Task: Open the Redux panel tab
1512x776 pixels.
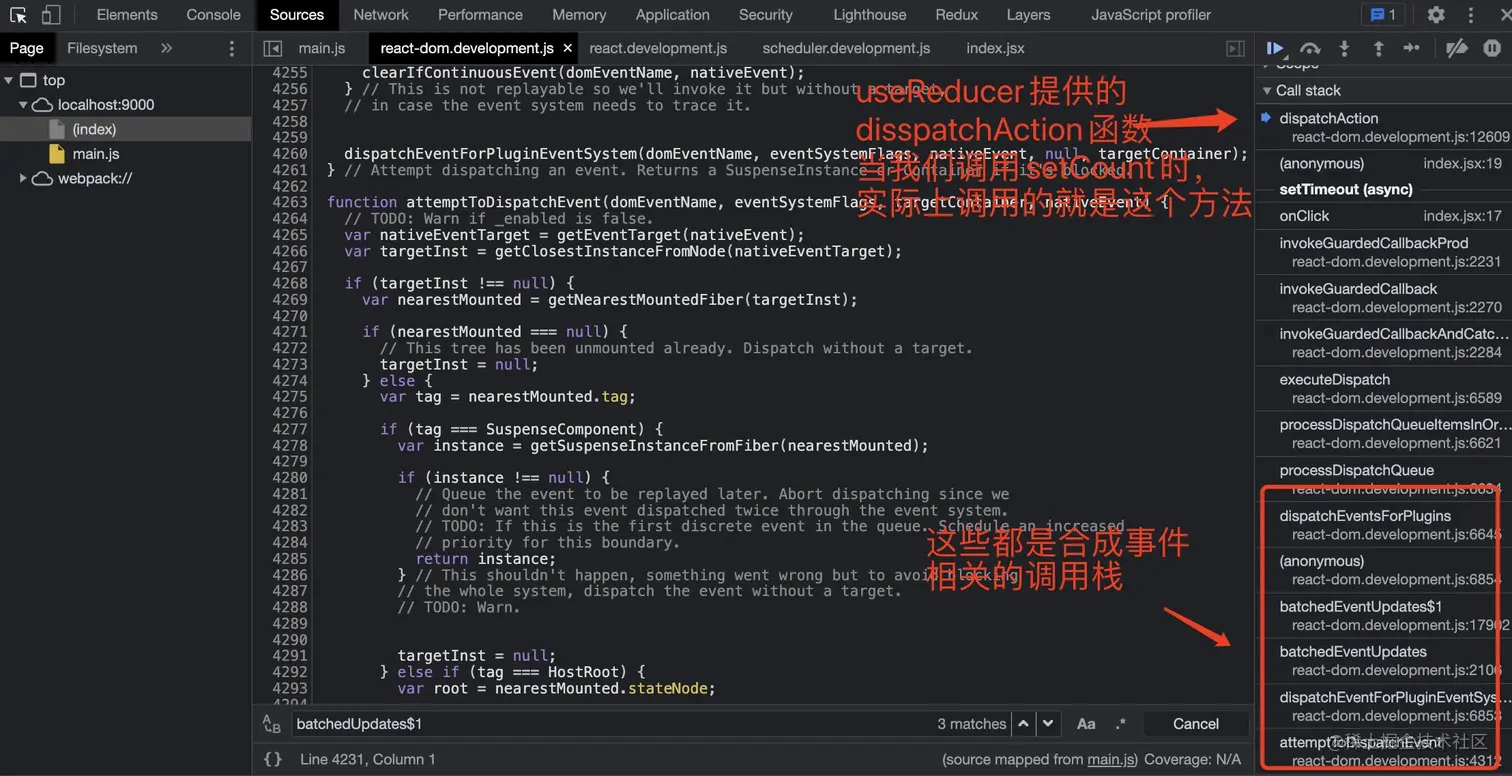Action: click(957, 15)
